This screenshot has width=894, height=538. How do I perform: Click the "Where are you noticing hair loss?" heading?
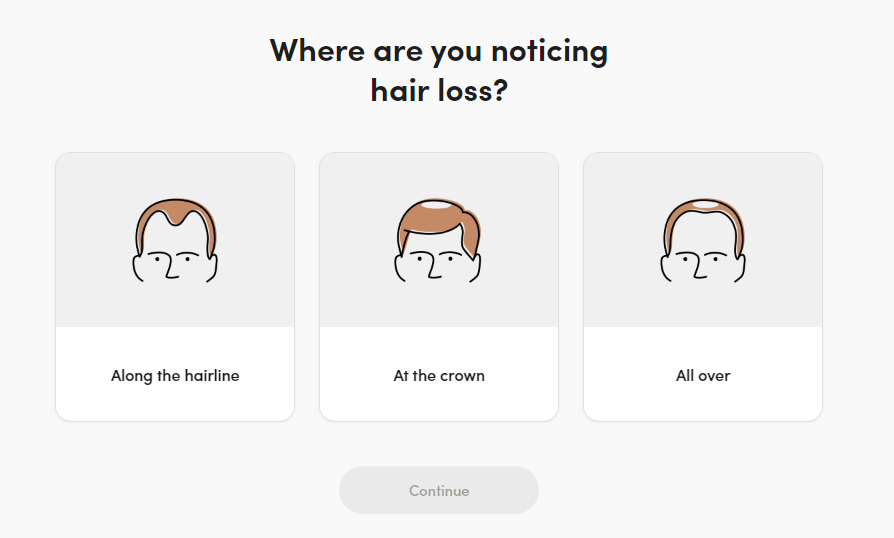(439, 70)
